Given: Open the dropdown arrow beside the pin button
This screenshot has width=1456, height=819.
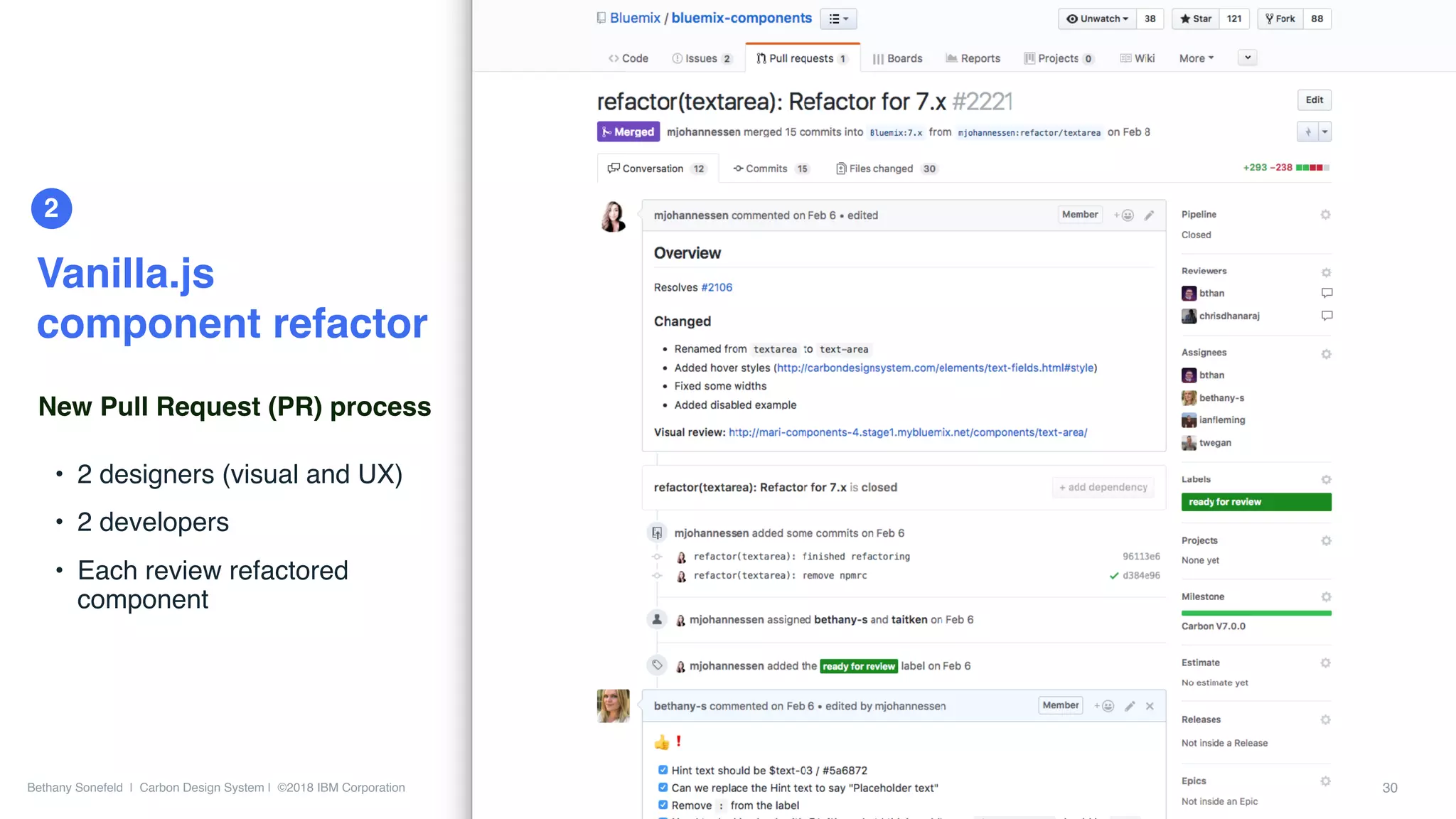Looking at the screenshot, I should 1325,132.
